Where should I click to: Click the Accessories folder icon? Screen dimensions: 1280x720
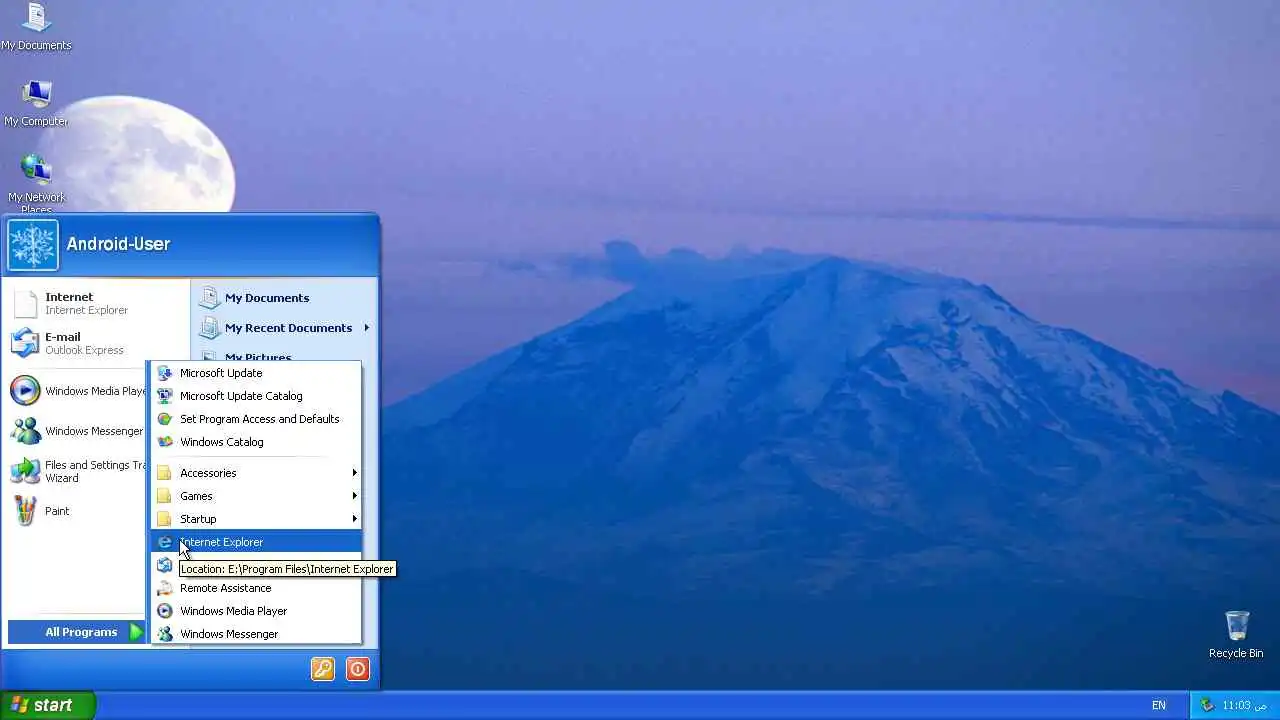[x=165, y=473]
